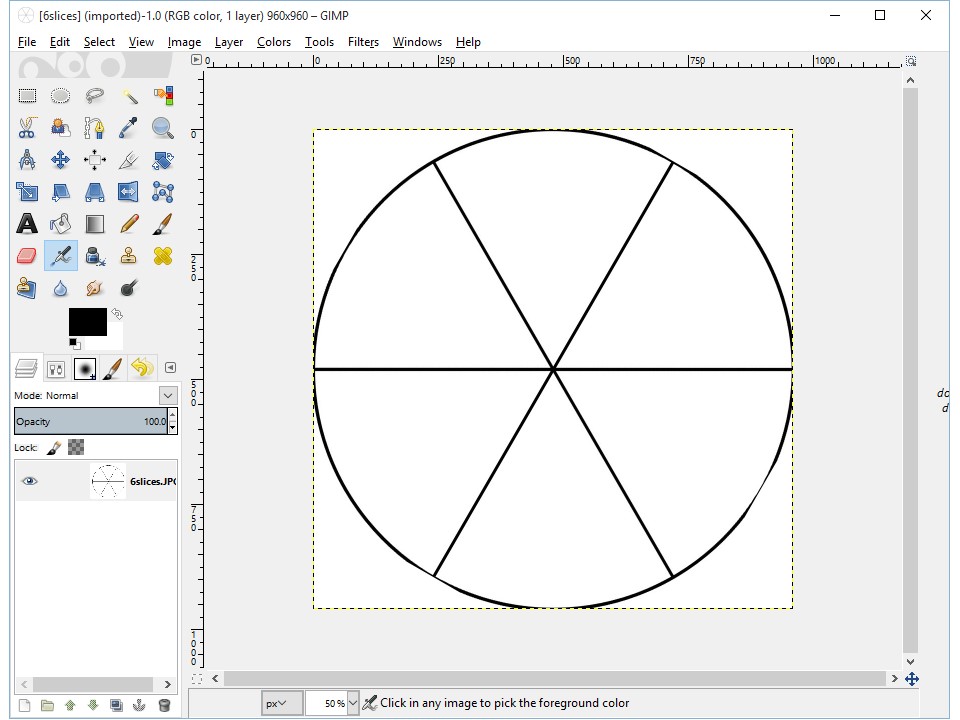Image resolution: width=960 pixels, height=720 pixels.
Task: Select the Smudge tool
Action: tap(94, 288)
